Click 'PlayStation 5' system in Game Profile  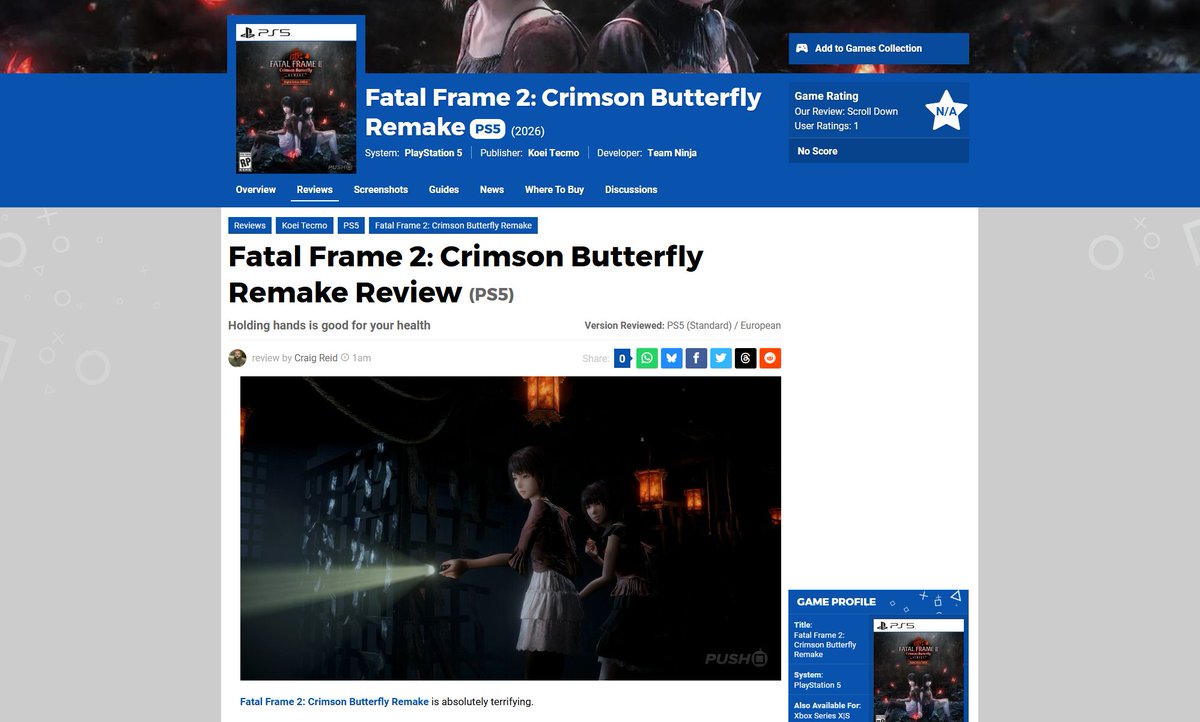tap(817, 685)
